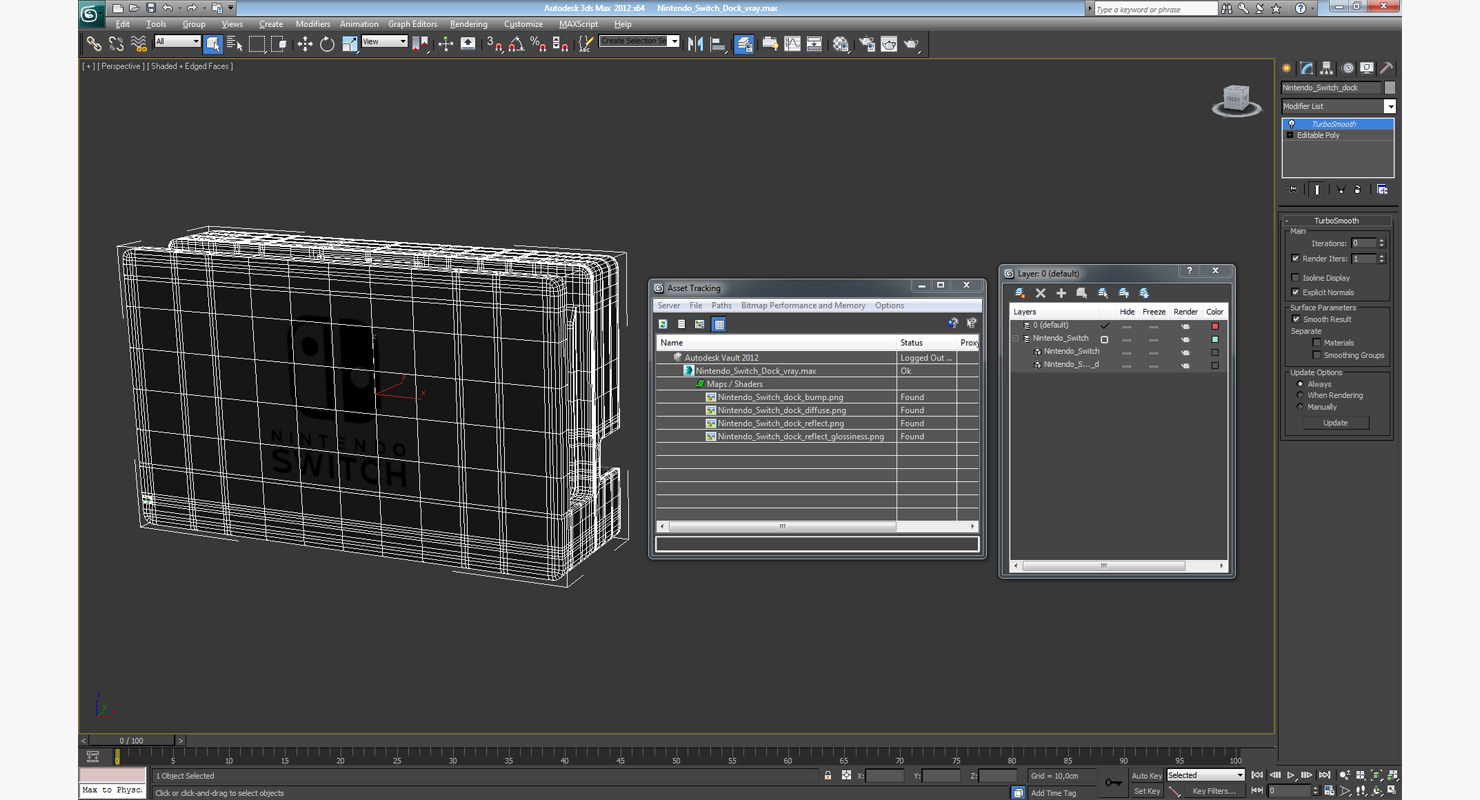Click the Align tool icon
Screen dimensions: 1480x800
coord(718,44)
